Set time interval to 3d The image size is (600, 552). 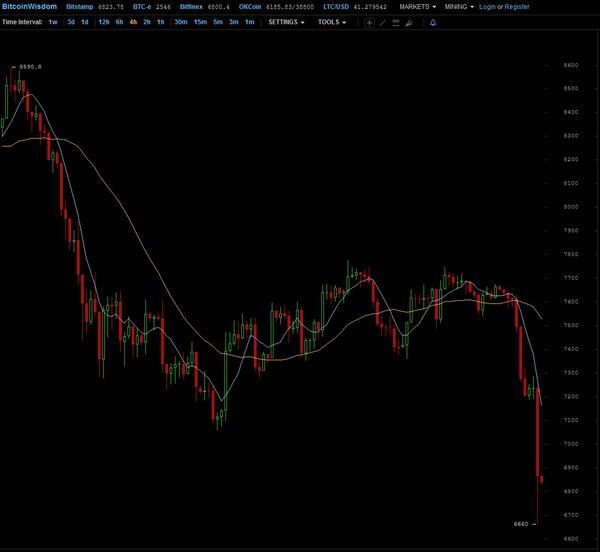(x=71, y=22)
